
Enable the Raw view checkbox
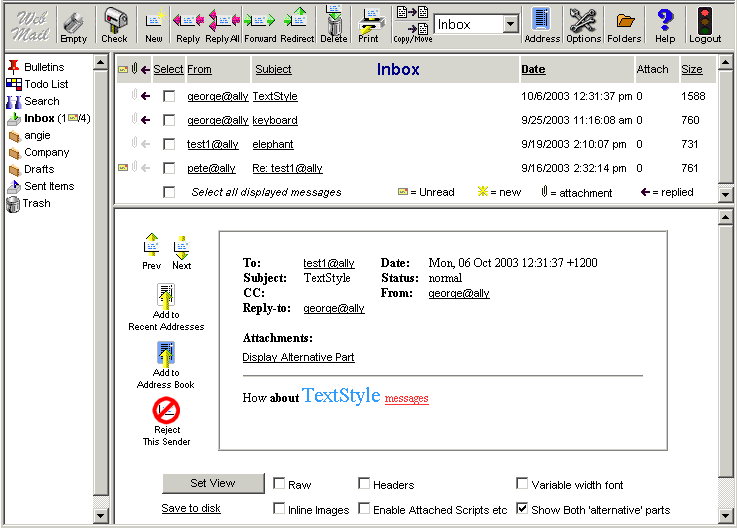[x=280, y=484]
